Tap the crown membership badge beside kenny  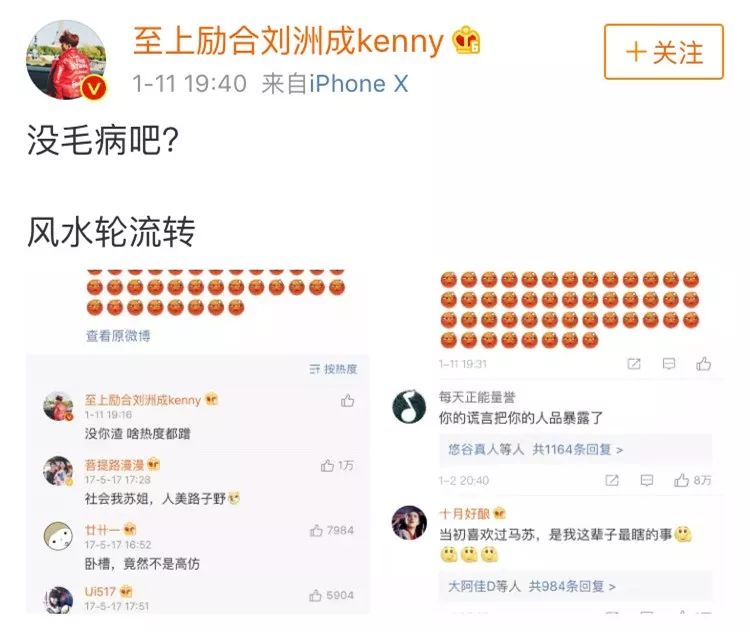click(466, 41)
